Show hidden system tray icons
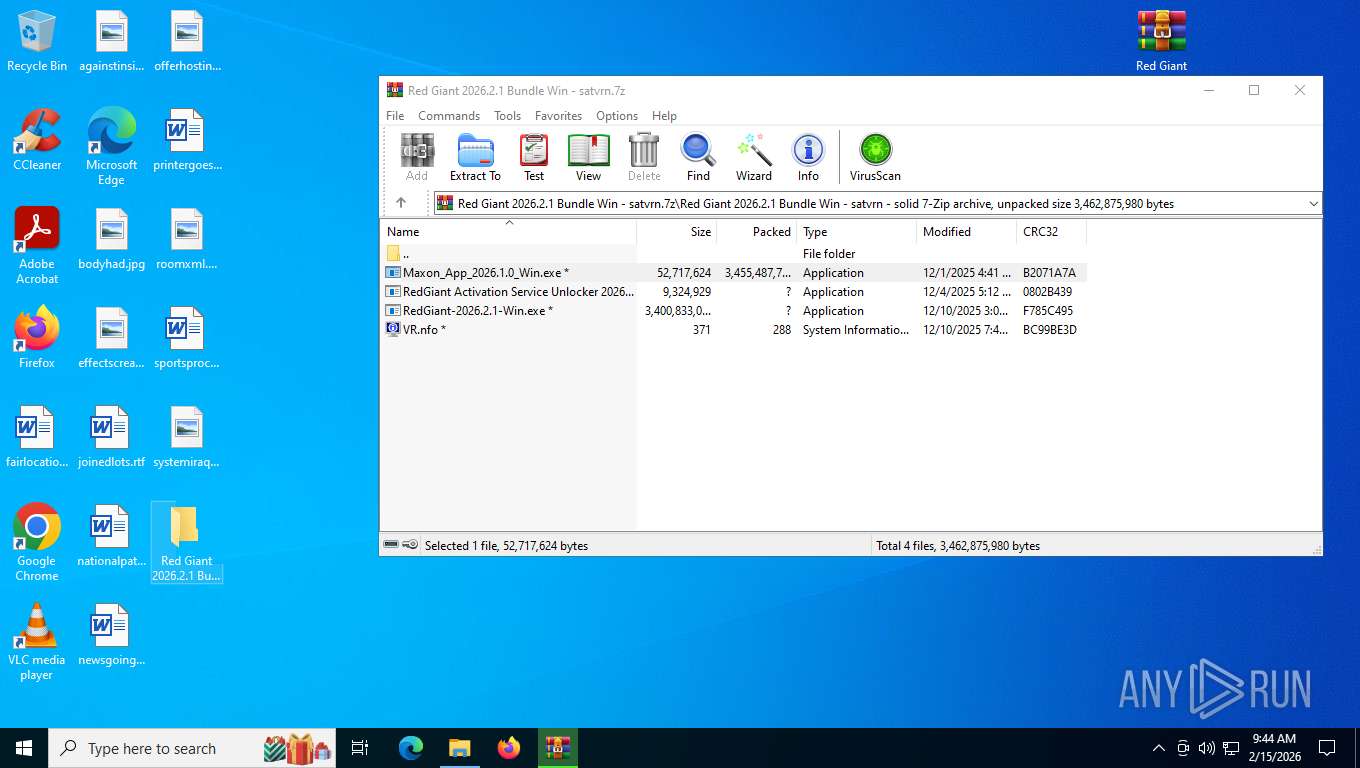The height and width of the screenshot is (768, 1360). tap(1159, 748)
